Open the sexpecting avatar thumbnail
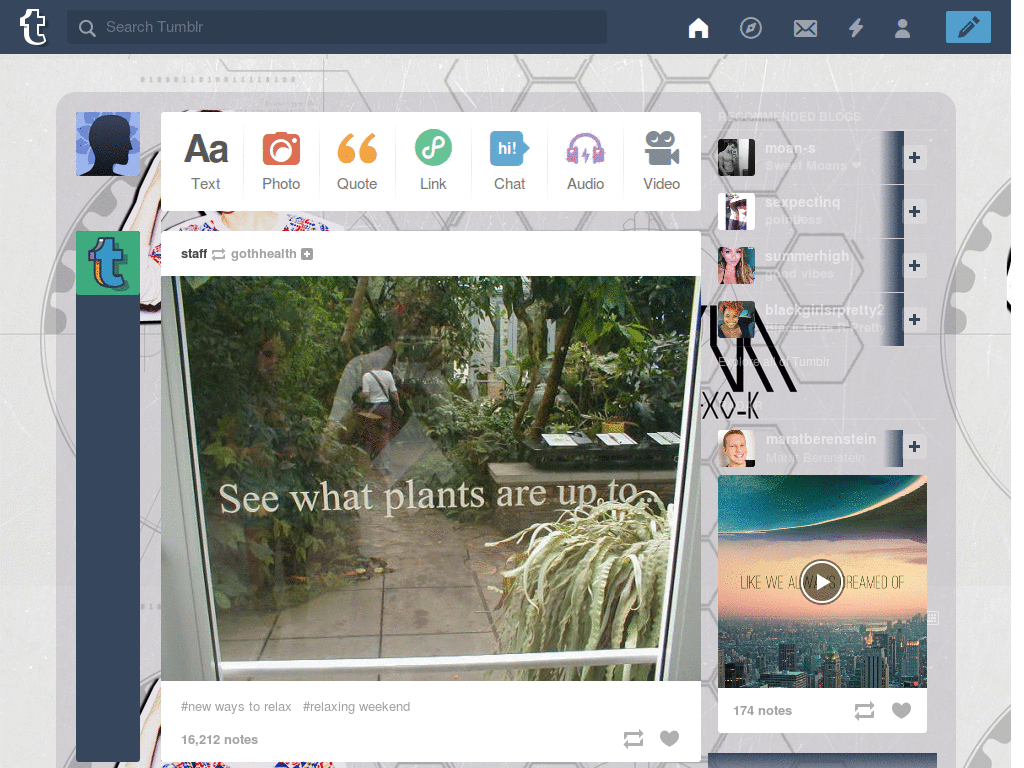 736,212
